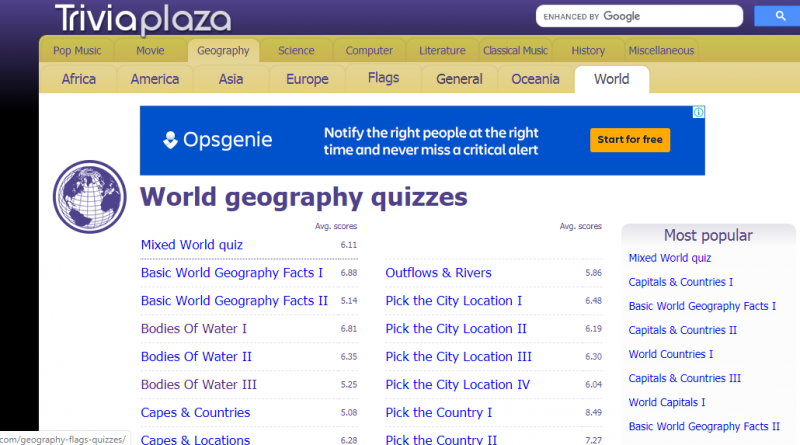Focus the Google search input field
The height and width of the screenshot is (445, 800).
click(639, 16)
